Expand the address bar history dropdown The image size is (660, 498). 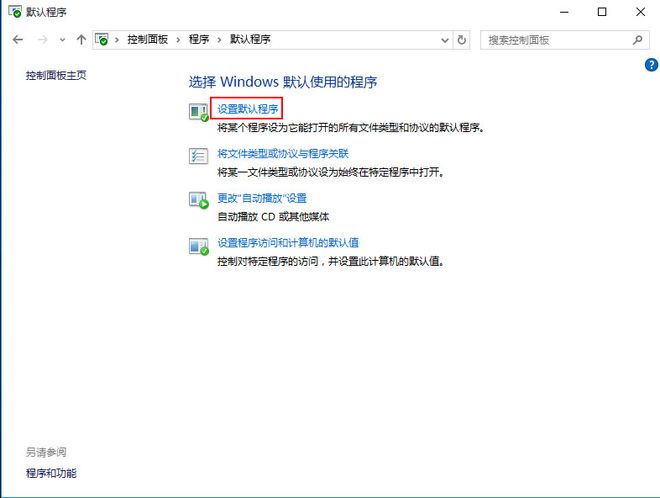pyautogui.click(x=444, y=40)
